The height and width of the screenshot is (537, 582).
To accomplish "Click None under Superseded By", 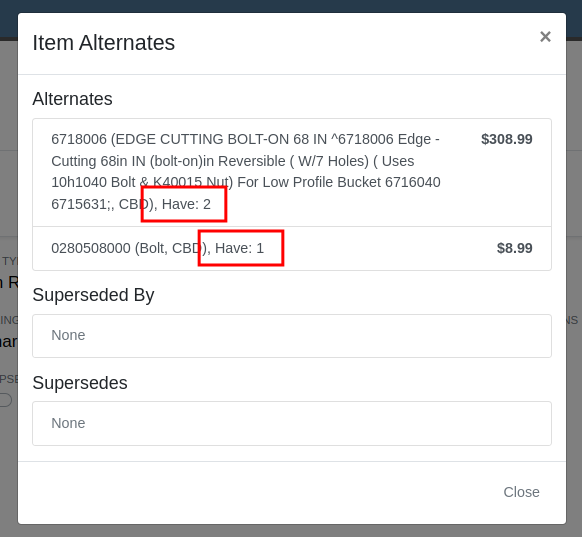I will click(x=68, y=335).
